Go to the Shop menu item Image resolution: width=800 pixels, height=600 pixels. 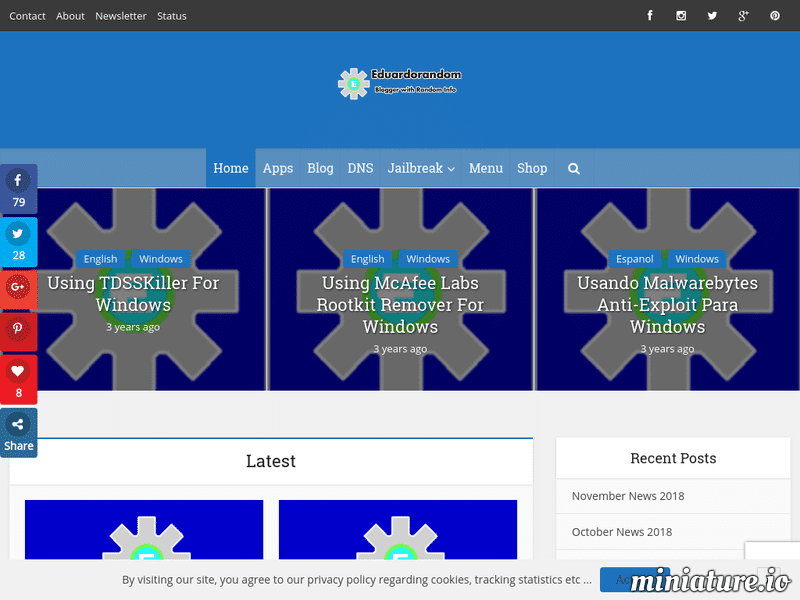[532, 168]
